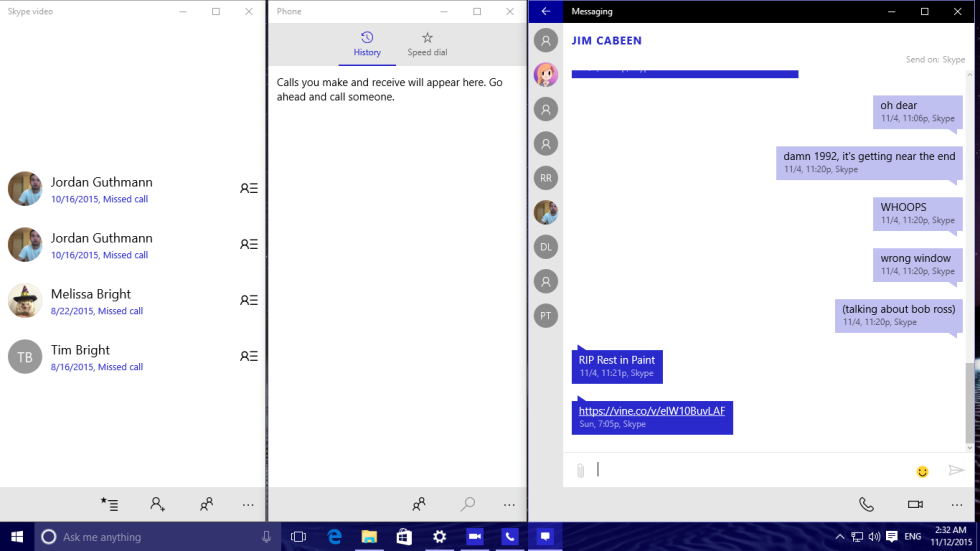Start video call in Messaging toolbar
Viewport: 980px width, 551px height.
[915, 504]
